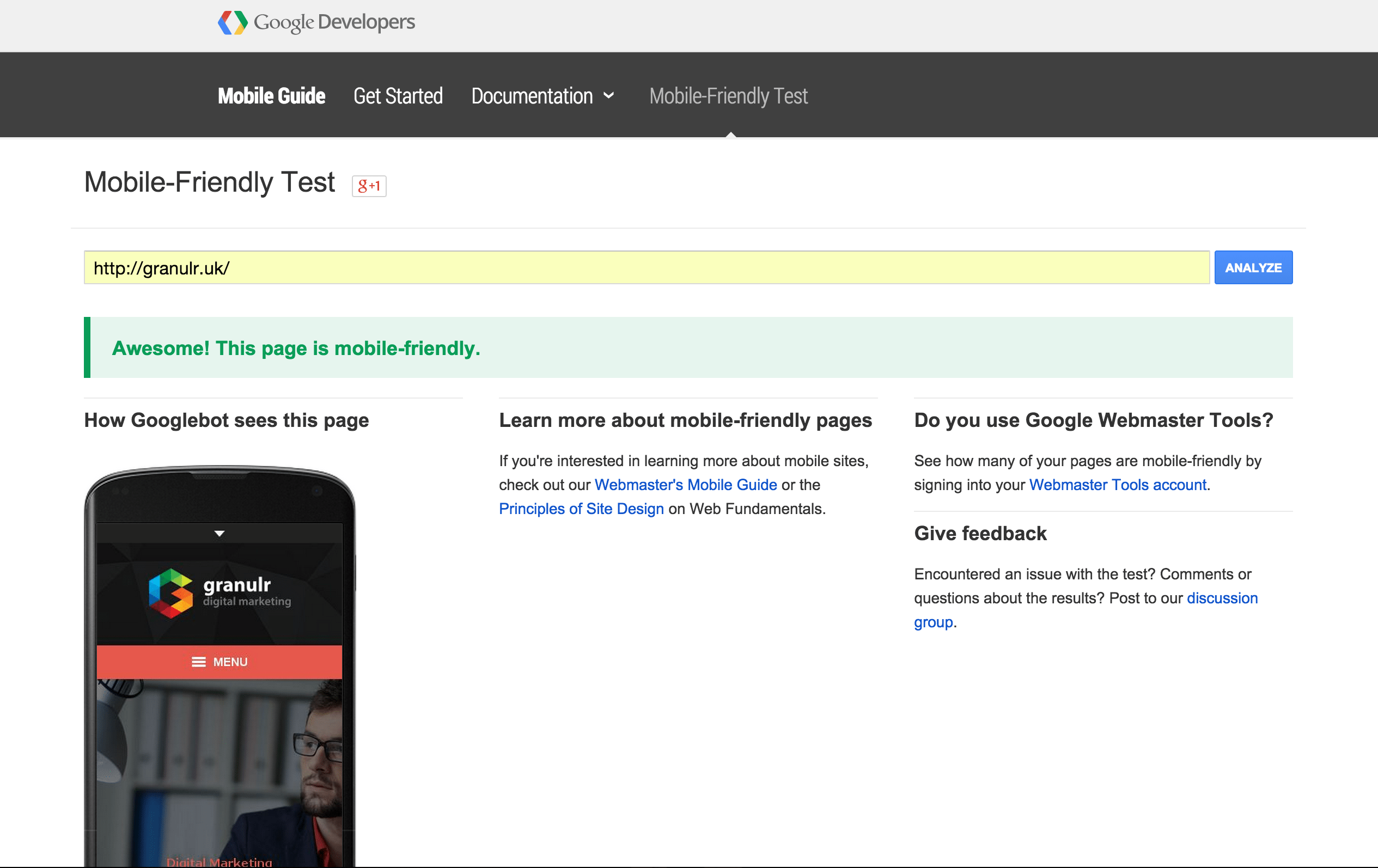This screenshot has width=1378, height=868.
Task: Click 'Digital Marketing' text in phone preview
Action: pyautogui.click(x=219, y=861)
